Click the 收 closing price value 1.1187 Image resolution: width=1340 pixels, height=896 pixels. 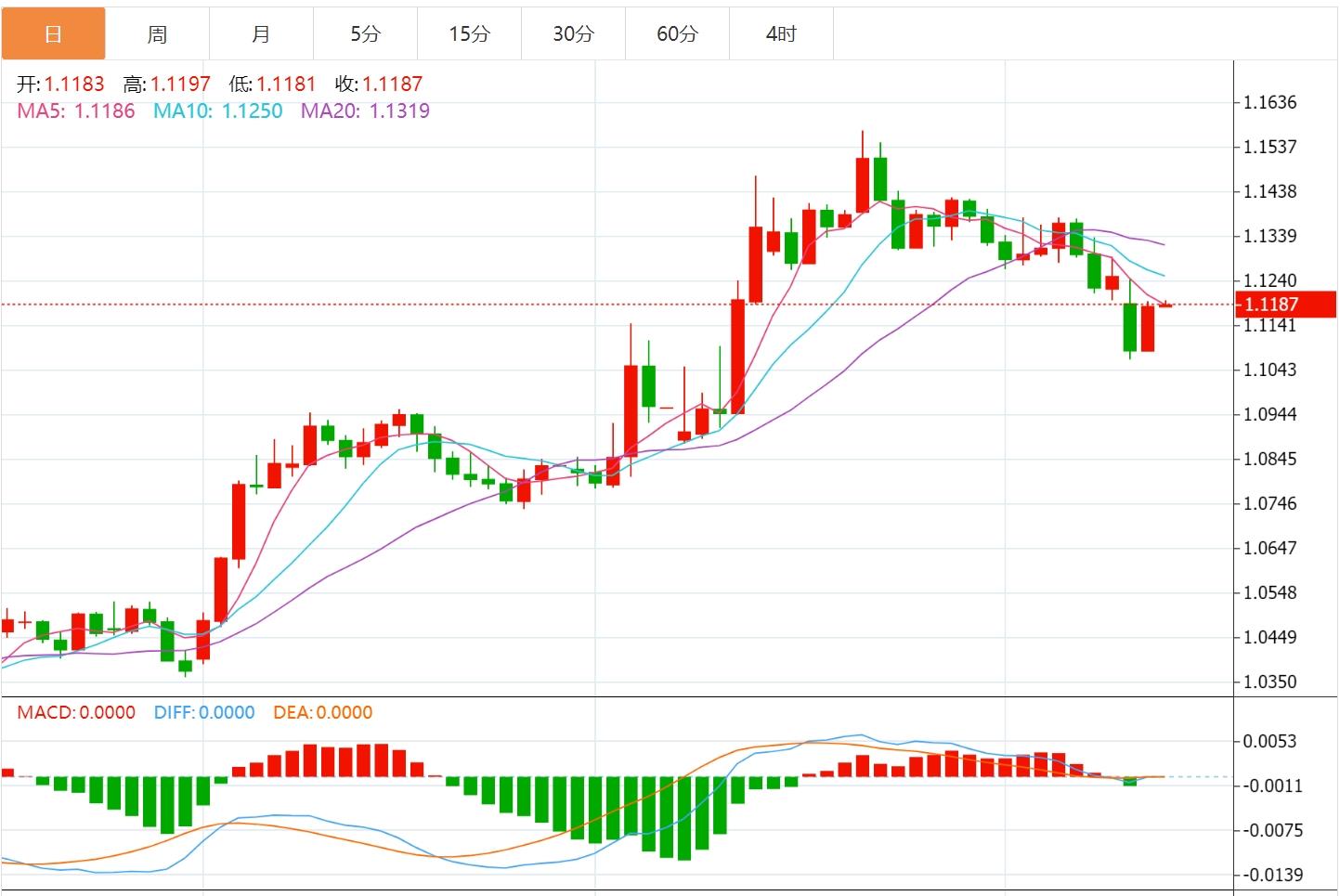(x=392, y=84)
